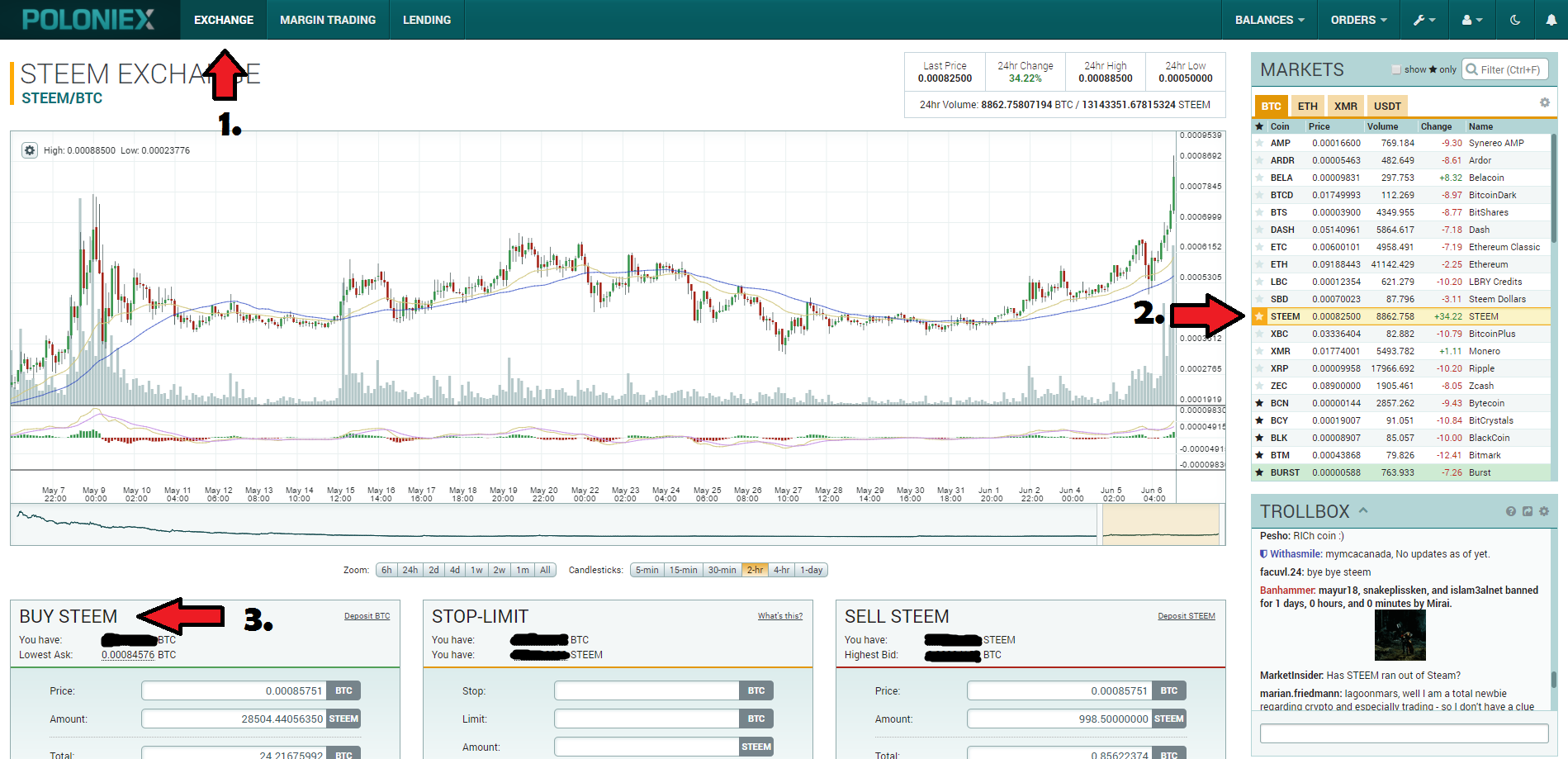This screenshot has height=759, width=1568.
Task: Click the Buy Price input field
Action: tap(234, 690)
